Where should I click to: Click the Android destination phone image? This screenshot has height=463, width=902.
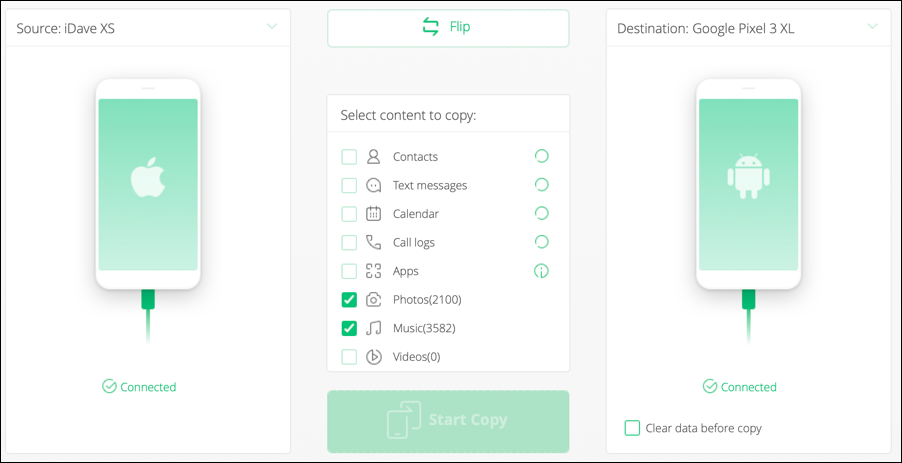[x=748, y=184]
